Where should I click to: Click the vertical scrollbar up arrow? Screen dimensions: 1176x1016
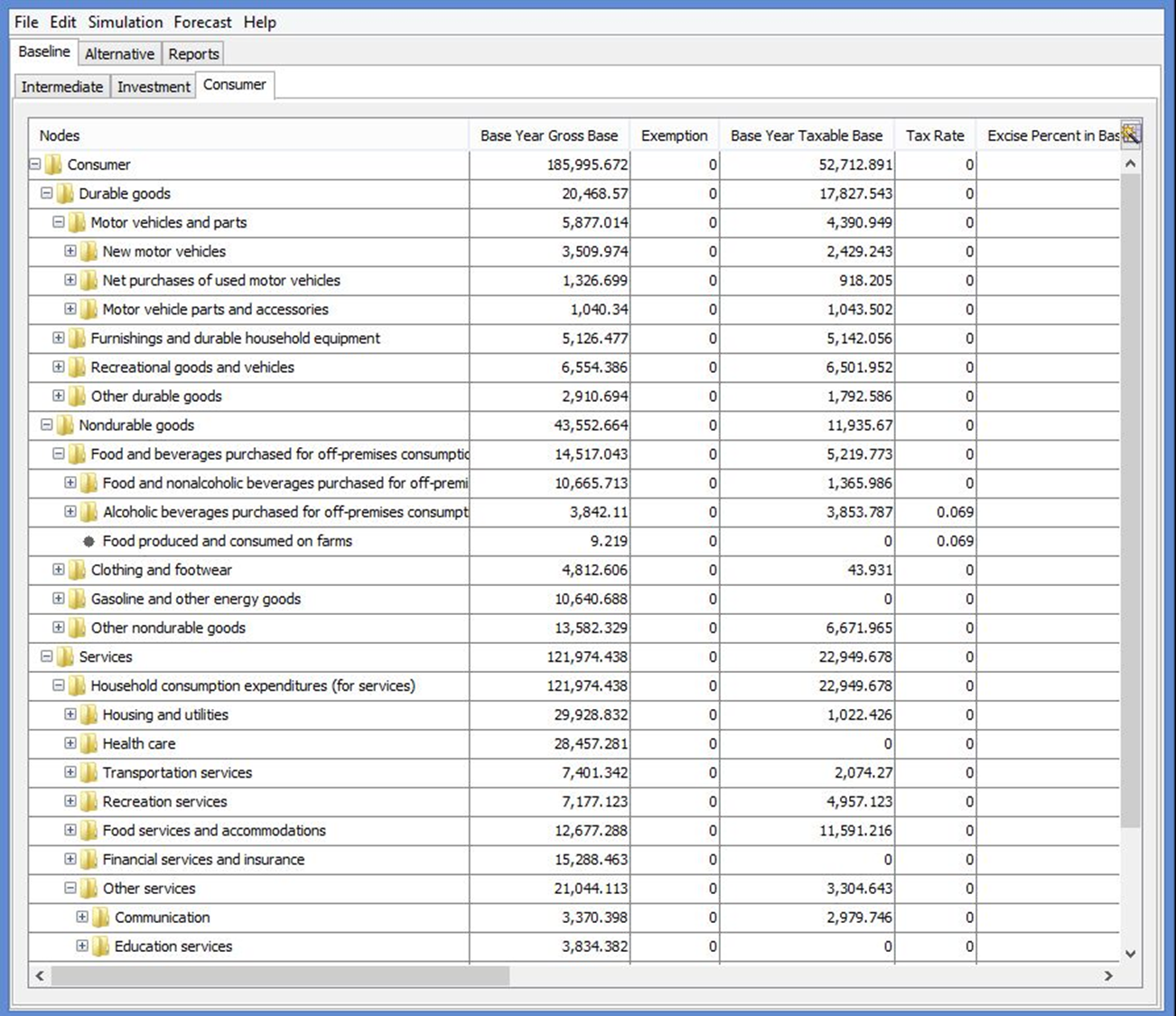[x=1130, y=163]
